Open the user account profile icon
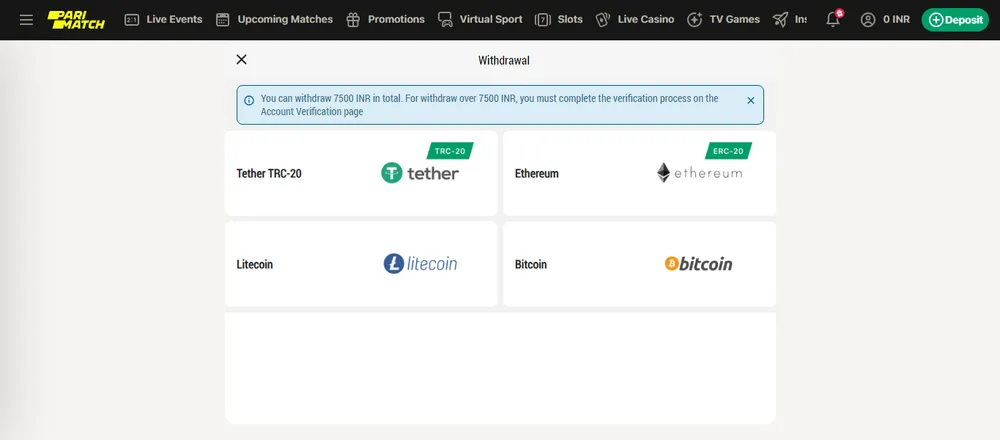The image size is (1000, 440). click(867, 20)
